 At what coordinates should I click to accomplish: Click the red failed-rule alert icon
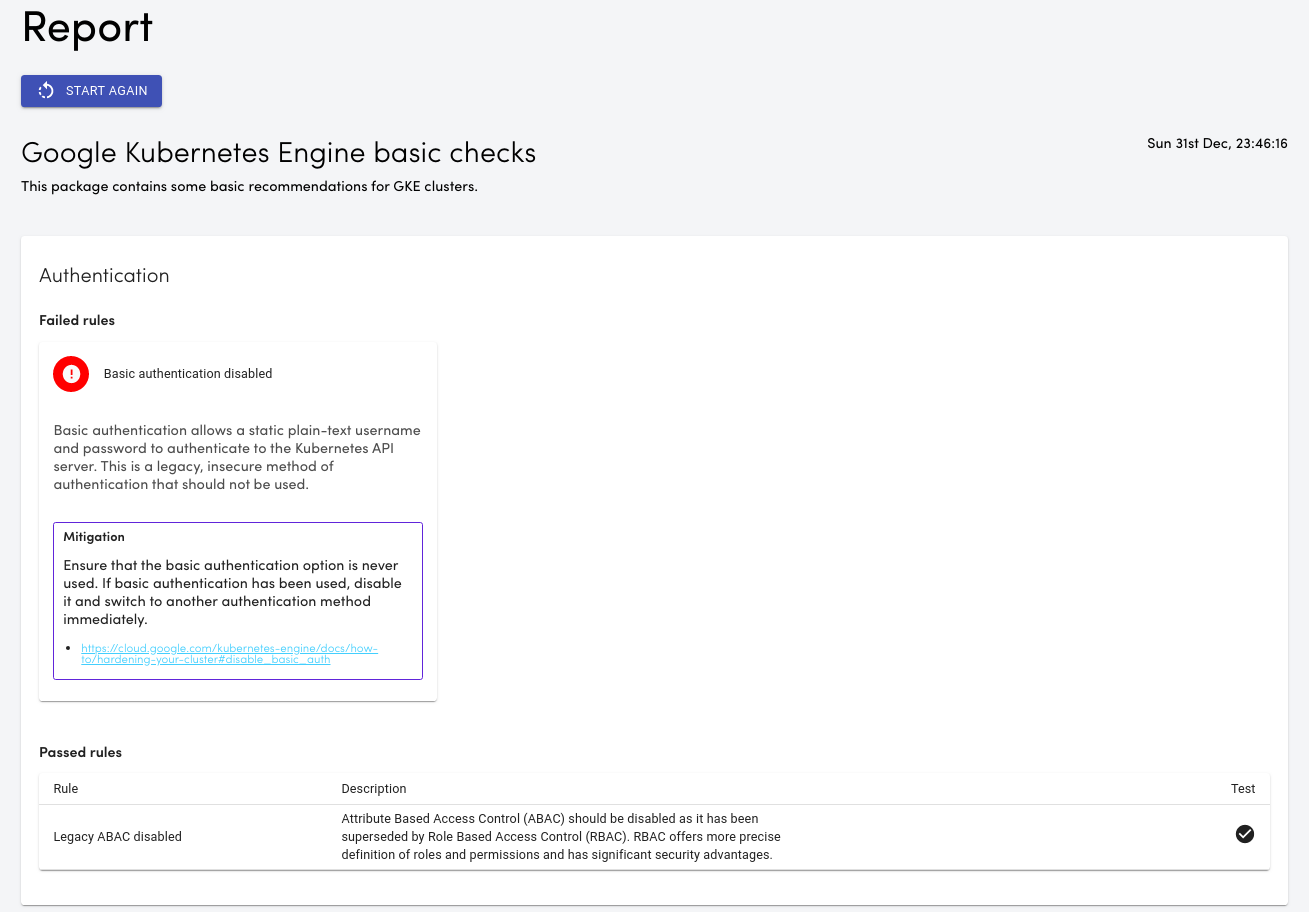(x=71, y=374)
